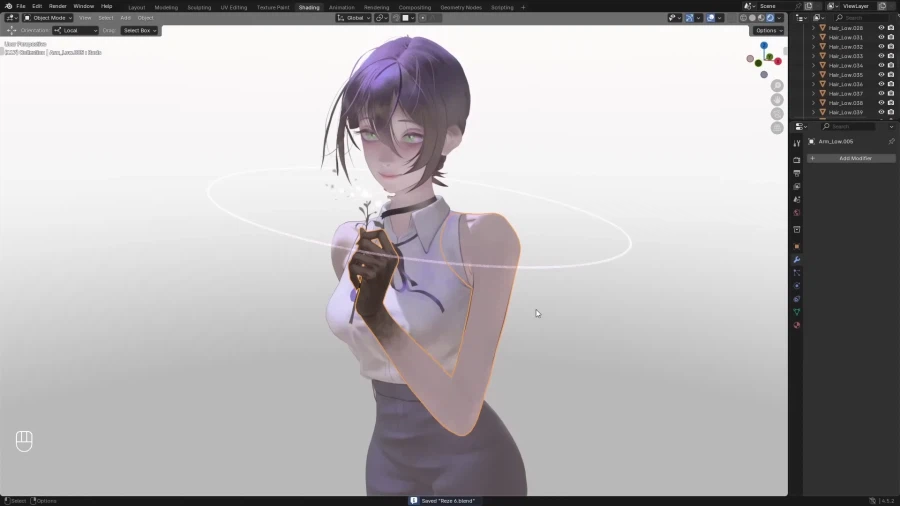Open the Modifiers wrench properties tab
This screenshot has height=506, width=900.
point(797,260)
